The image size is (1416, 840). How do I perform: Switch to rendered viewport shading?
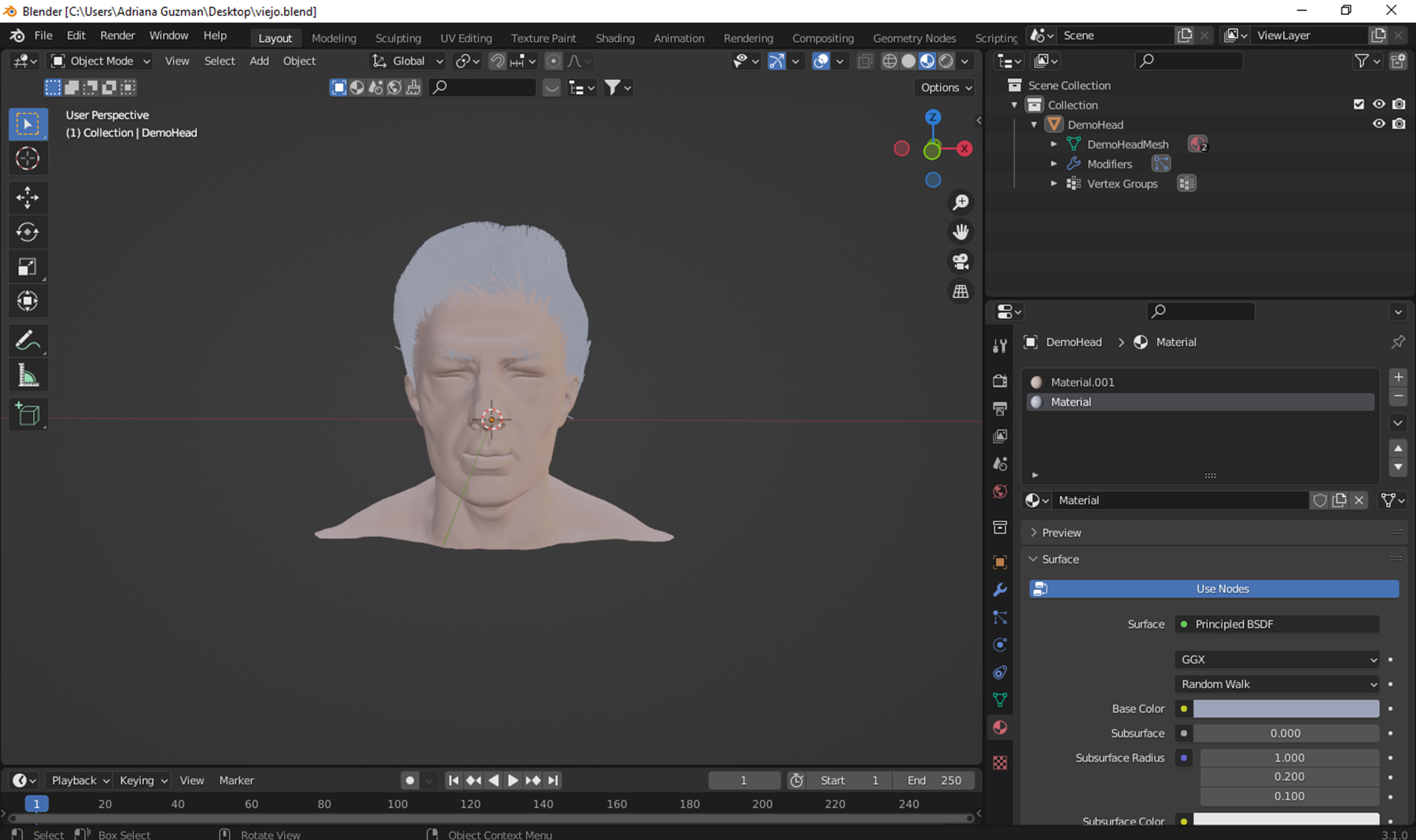point(946,61)
